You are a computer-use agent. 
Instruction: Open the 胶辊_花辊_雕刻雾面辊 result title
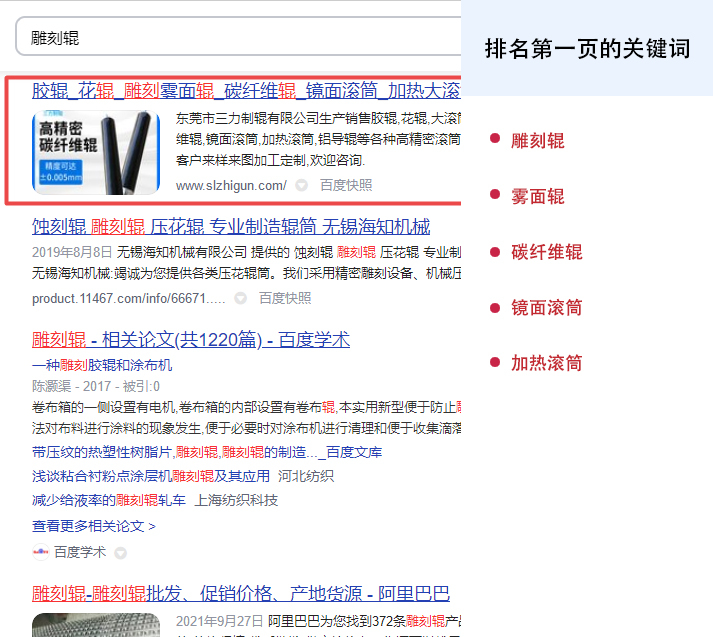(x=246, y=90)
